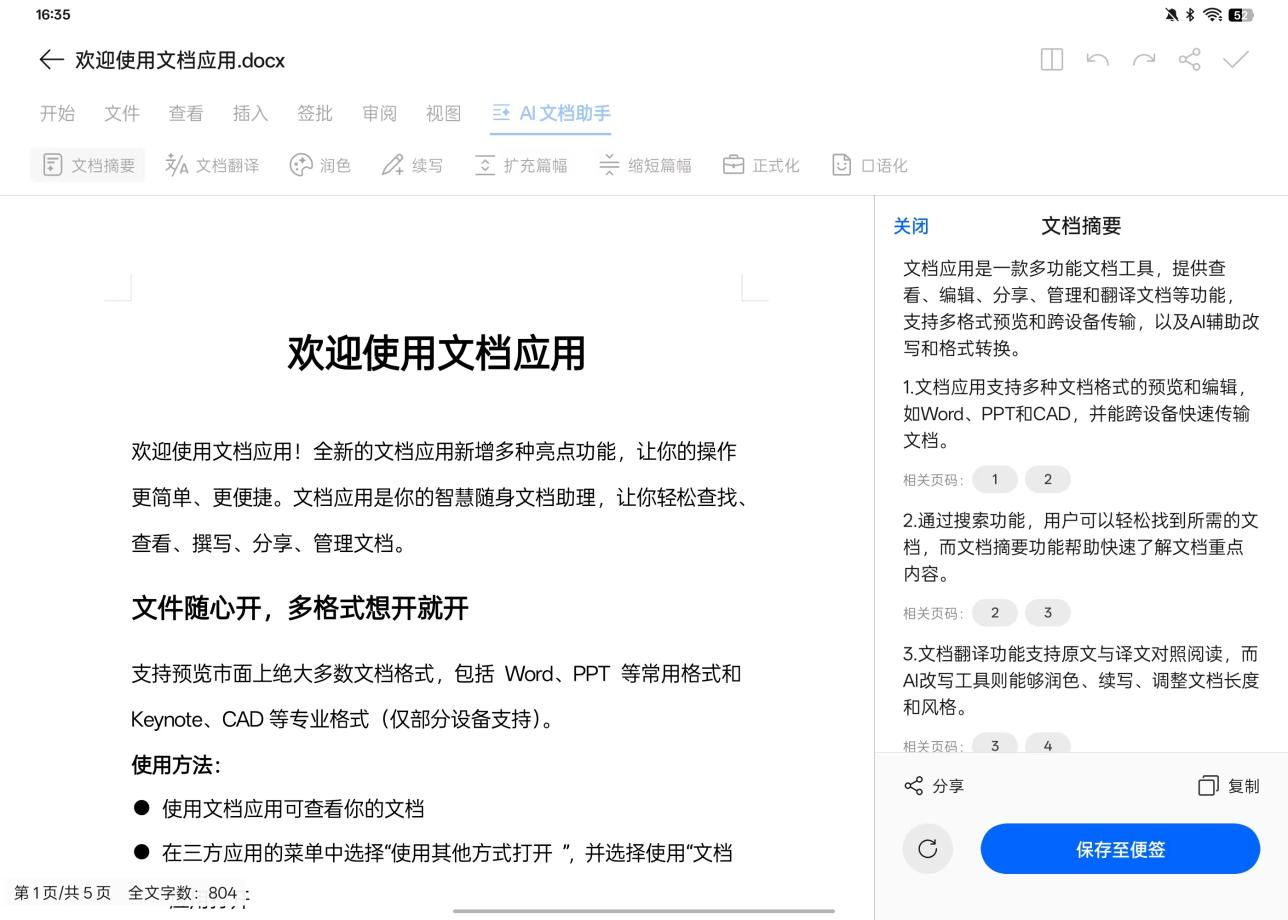Tap the back arrow next to the file name

(51, 60)
